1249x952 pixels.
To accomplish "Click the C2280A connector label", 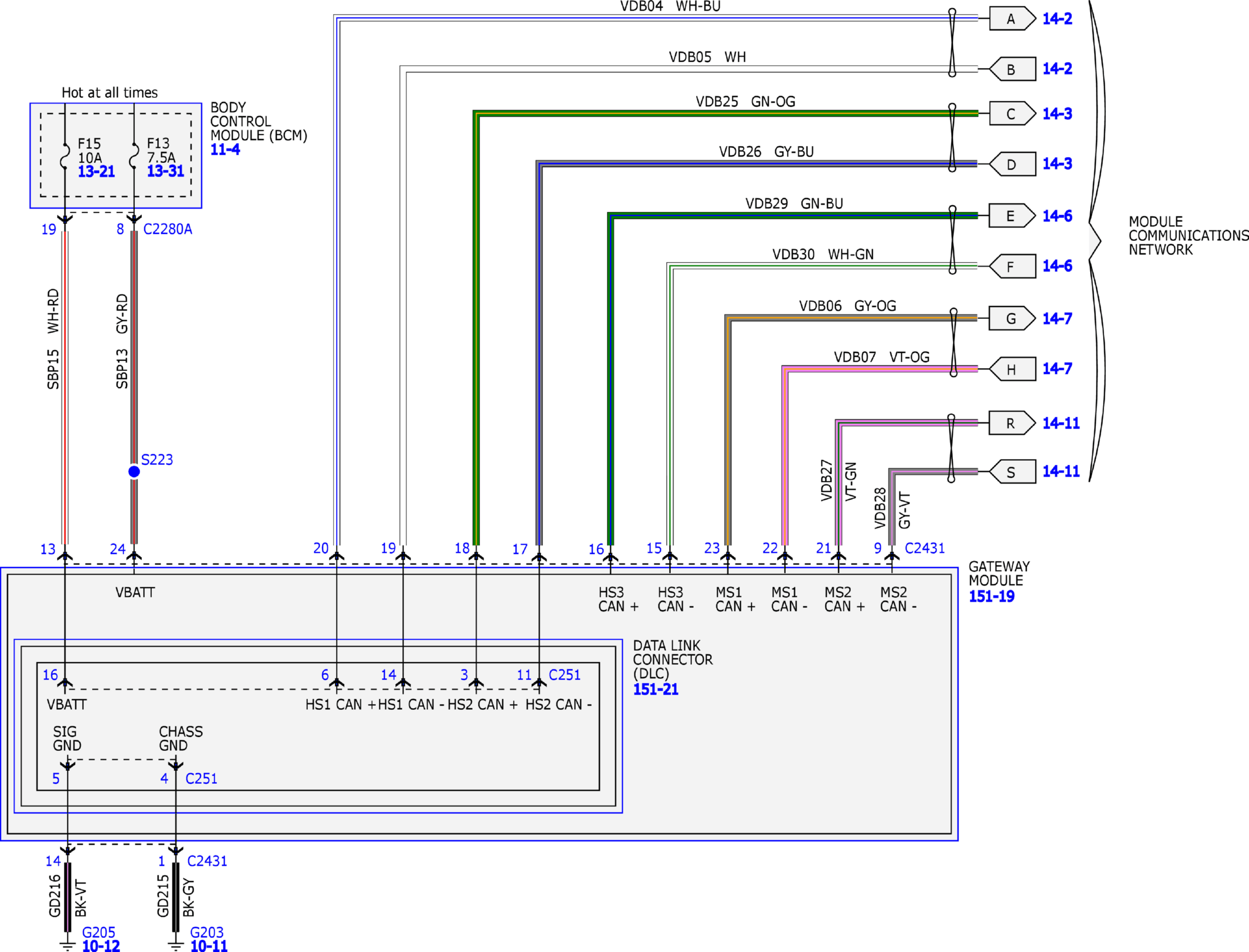I will (x=167, y=229).
